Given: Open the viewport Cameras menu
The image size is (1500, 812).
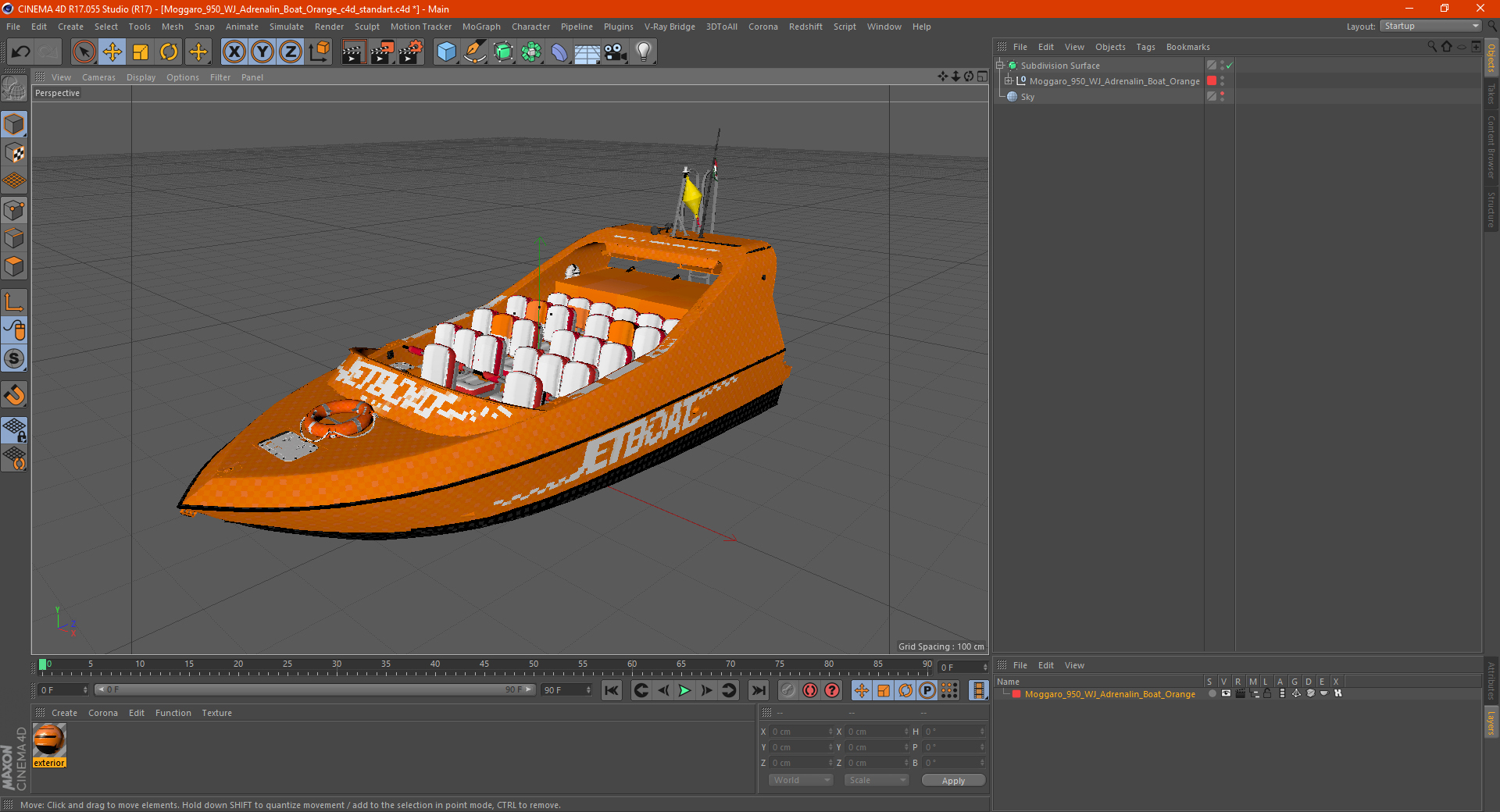Looking at the screenshot, I should click(x=98, y=77).
